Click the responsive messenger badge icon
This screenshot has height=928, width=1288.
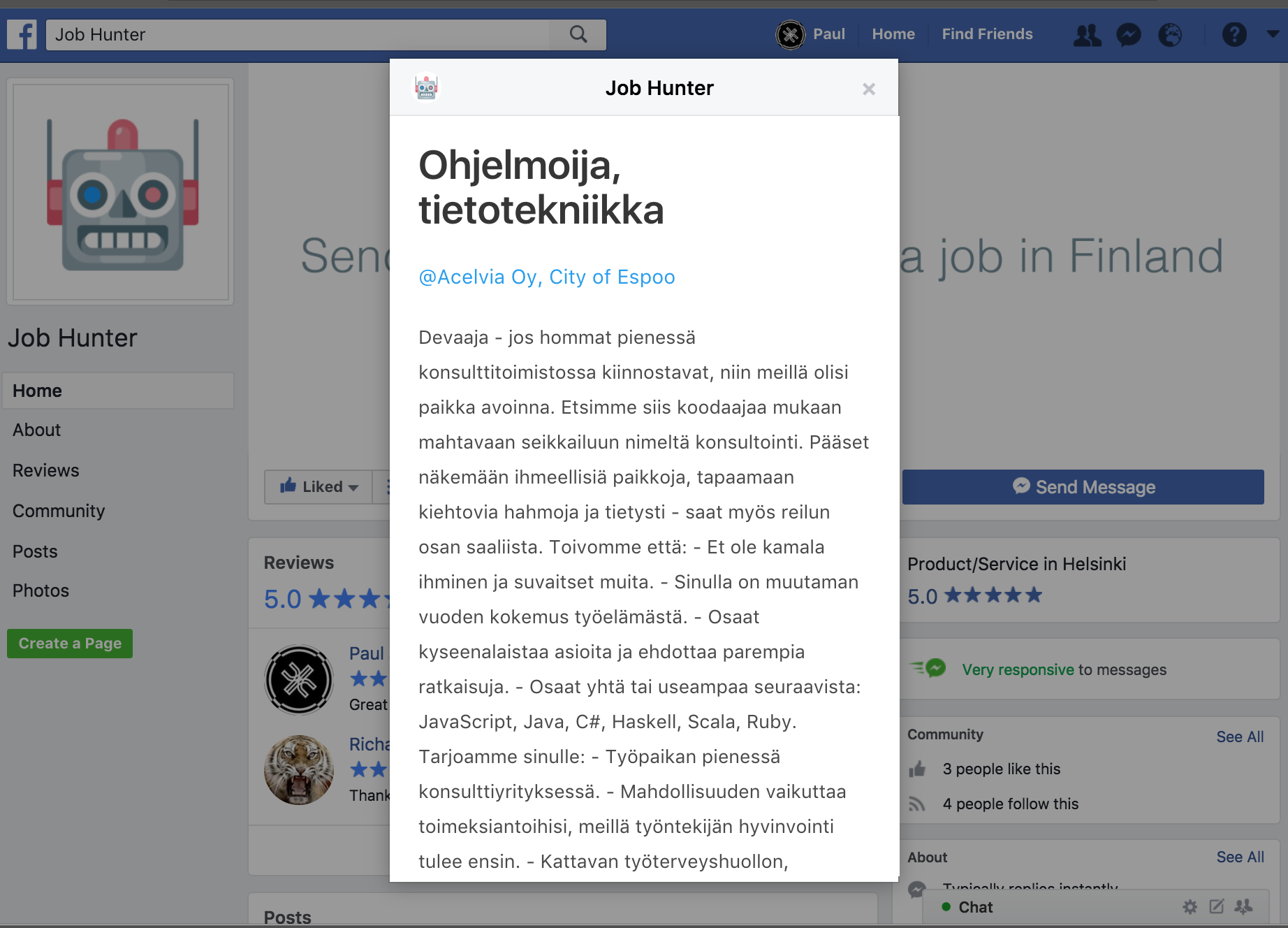click(x=928, y=668)
